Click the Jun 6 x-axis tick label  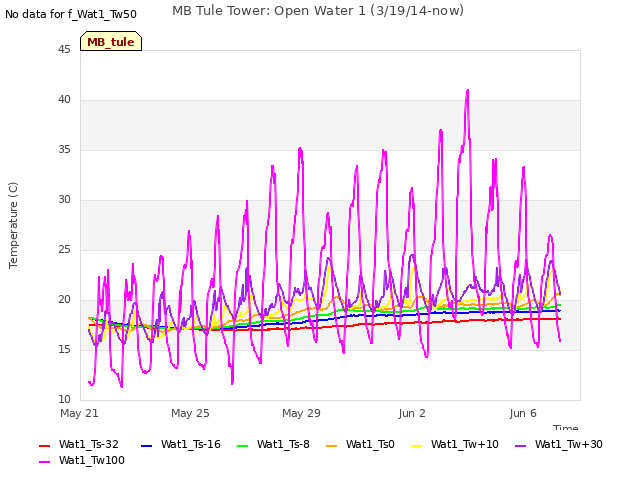click(x=523, y=413)
